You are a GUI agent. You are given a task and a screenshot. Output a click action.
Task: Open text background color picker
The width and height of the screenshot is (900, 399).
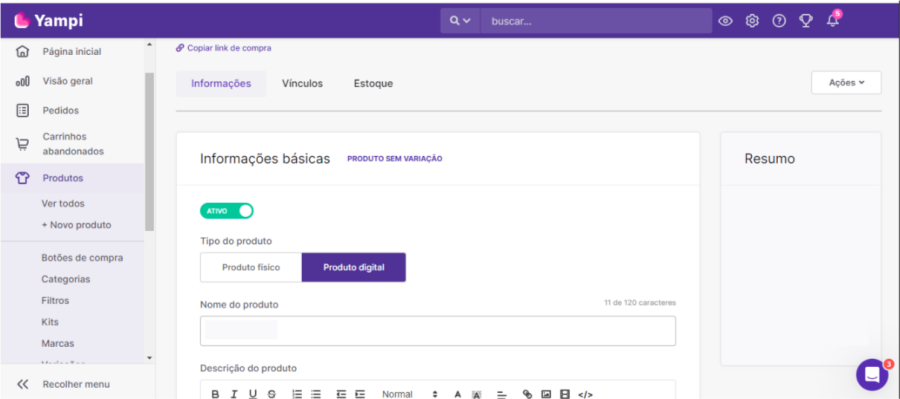[476, 394]
